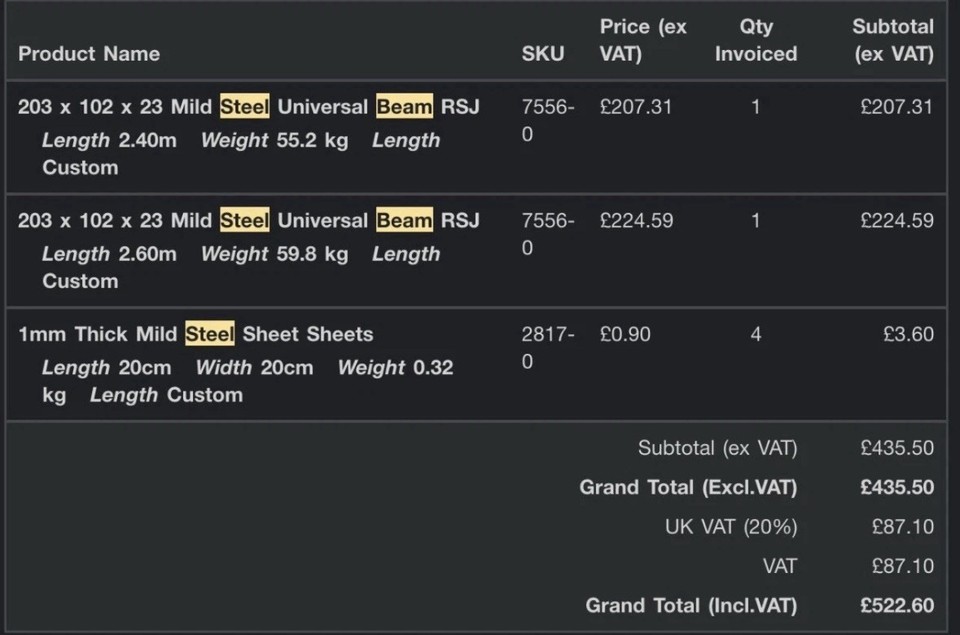Image resolution: width=960 pixels, height=635 pixels.
Task: Click the £224.59 price value
Action: point(636,220)
